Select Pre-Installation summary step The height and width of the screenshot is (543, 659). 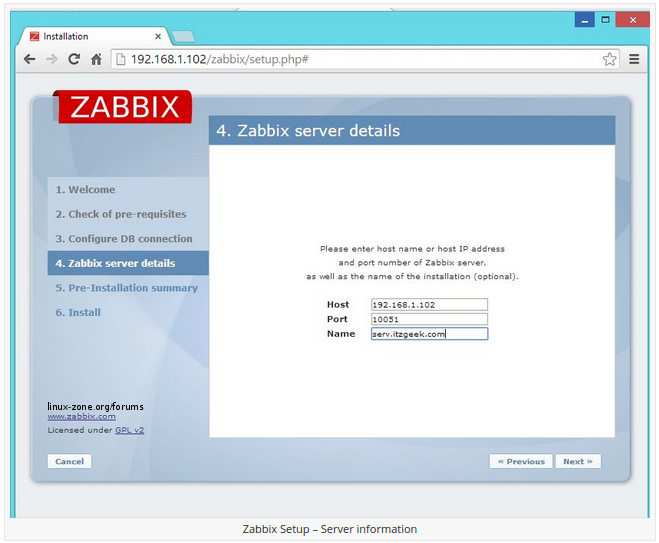click(126, 288)
